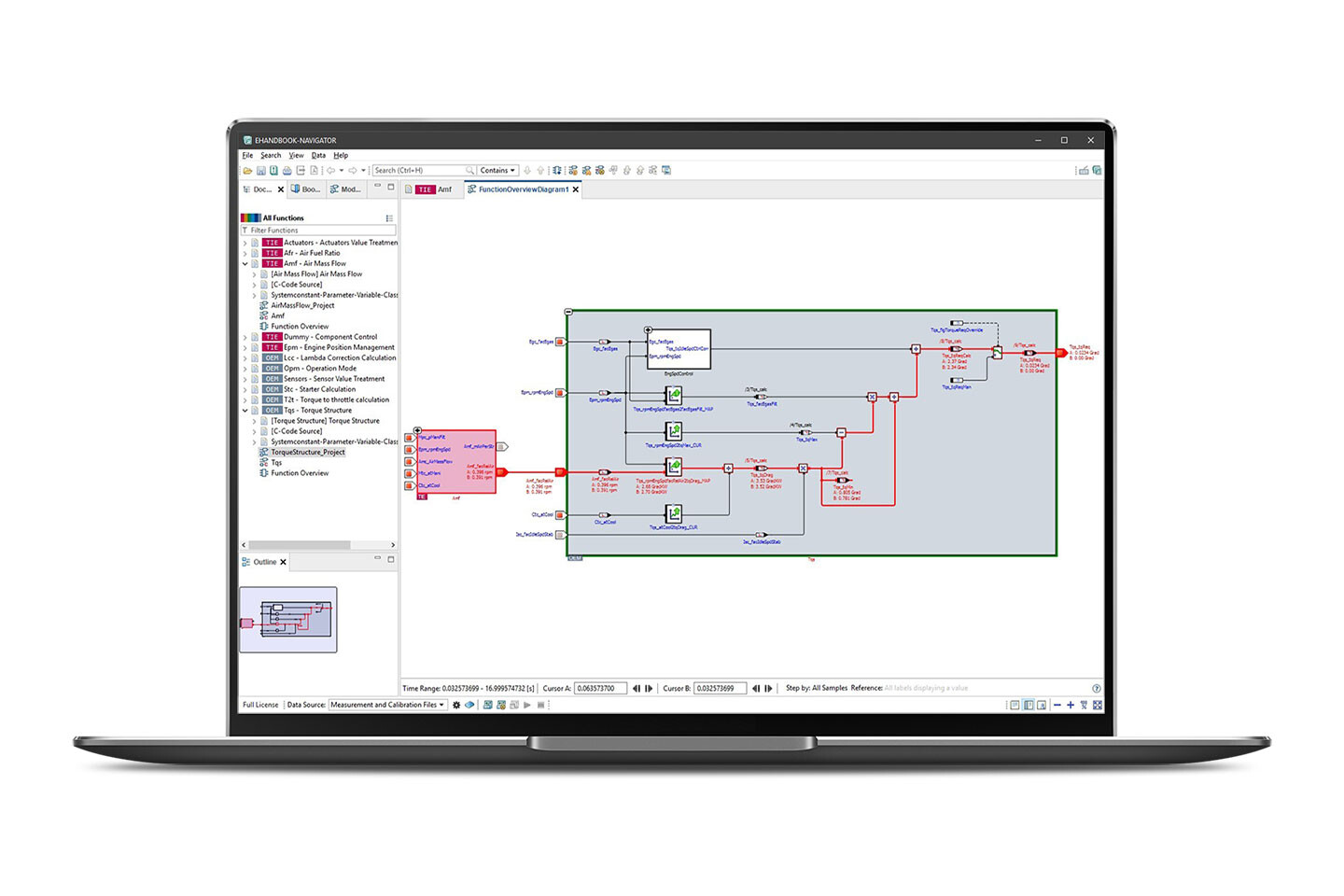
Task: Click the rightmost screen icon in main toolbar
Action: tap(666, 171)
